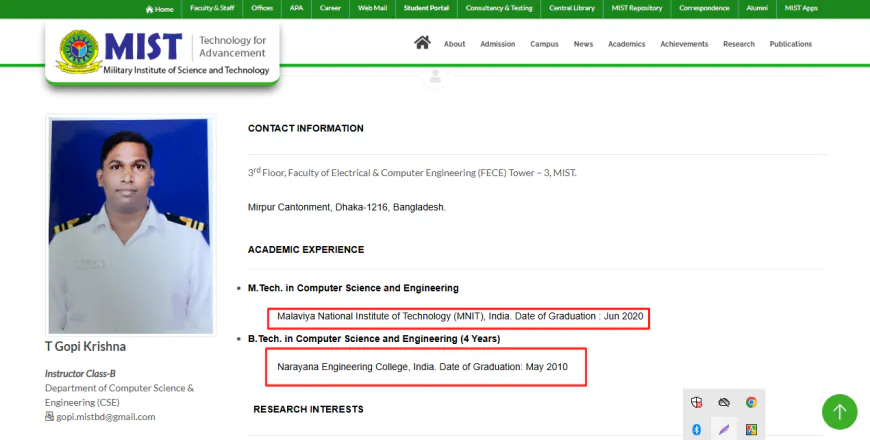
Task: Open the Career link in top bar
Action: click(330, 8)
